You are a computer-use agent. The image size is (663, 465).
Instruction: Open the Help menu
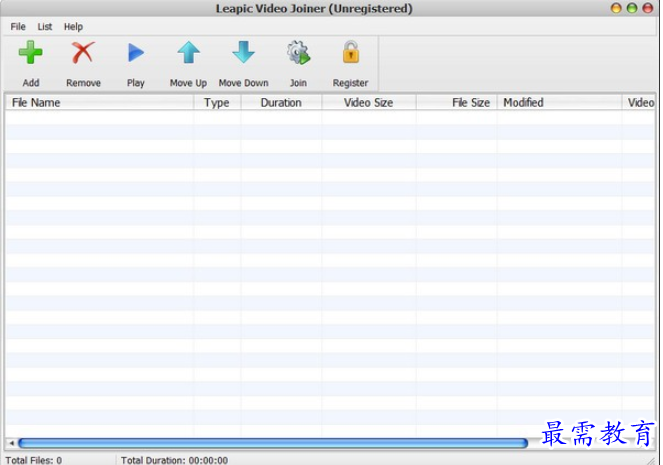click(73, 27)
